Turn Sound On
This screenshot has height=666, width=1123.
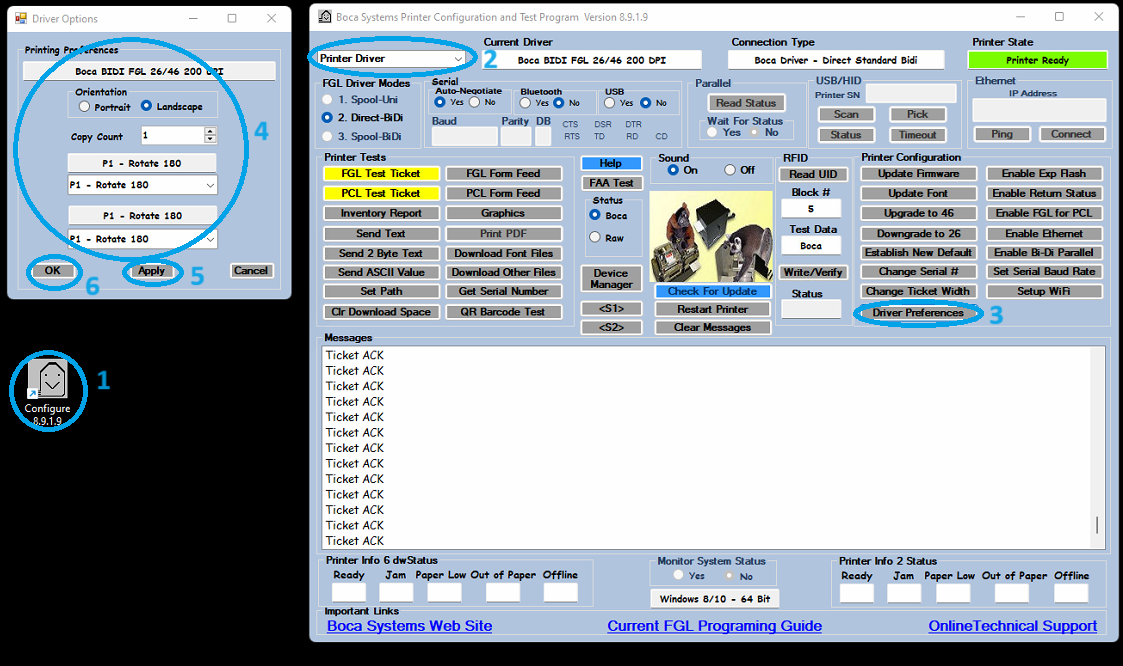(x=673, y=170)
